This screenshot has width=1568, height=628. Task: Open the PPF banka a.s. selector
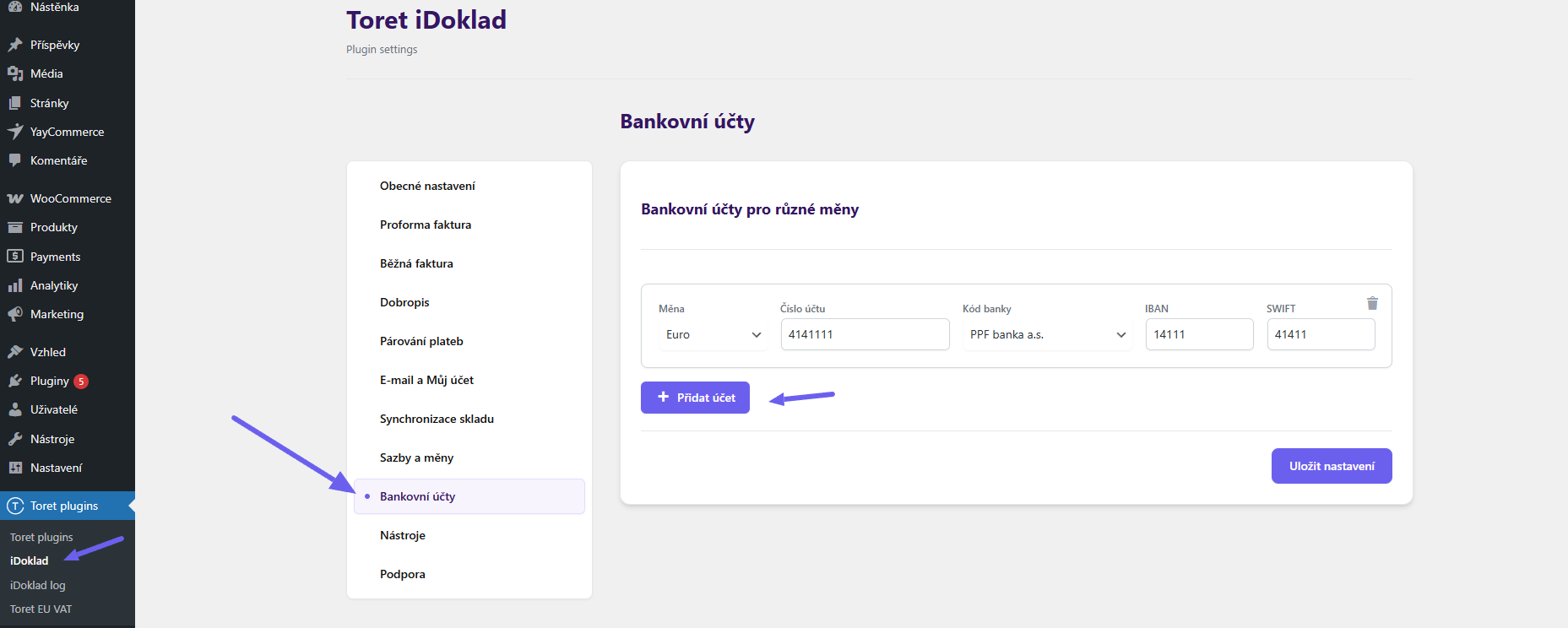pyautogui.click(x=1046, y=334)
